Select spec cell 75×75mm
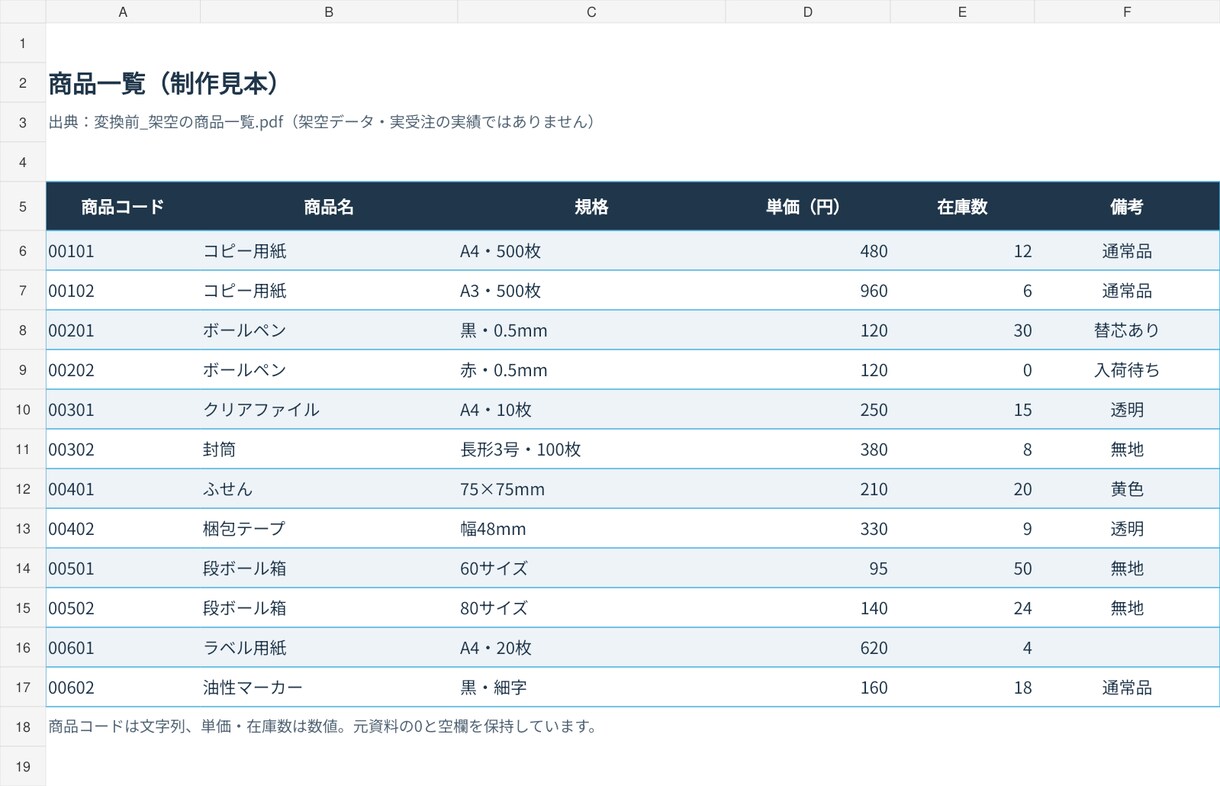1220x786 pixels. click(x=591, y=489)
